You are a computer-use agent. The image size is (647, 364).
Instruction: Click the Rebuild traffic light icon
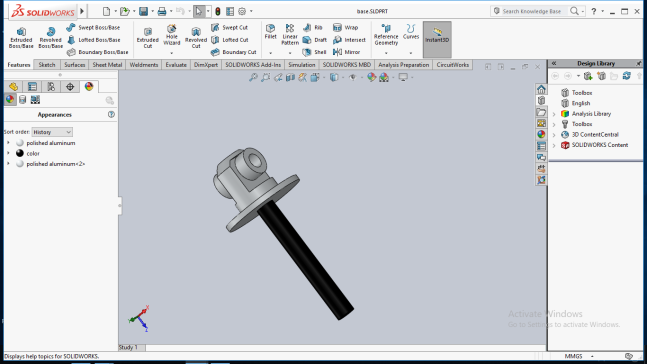tap(217, 12)
